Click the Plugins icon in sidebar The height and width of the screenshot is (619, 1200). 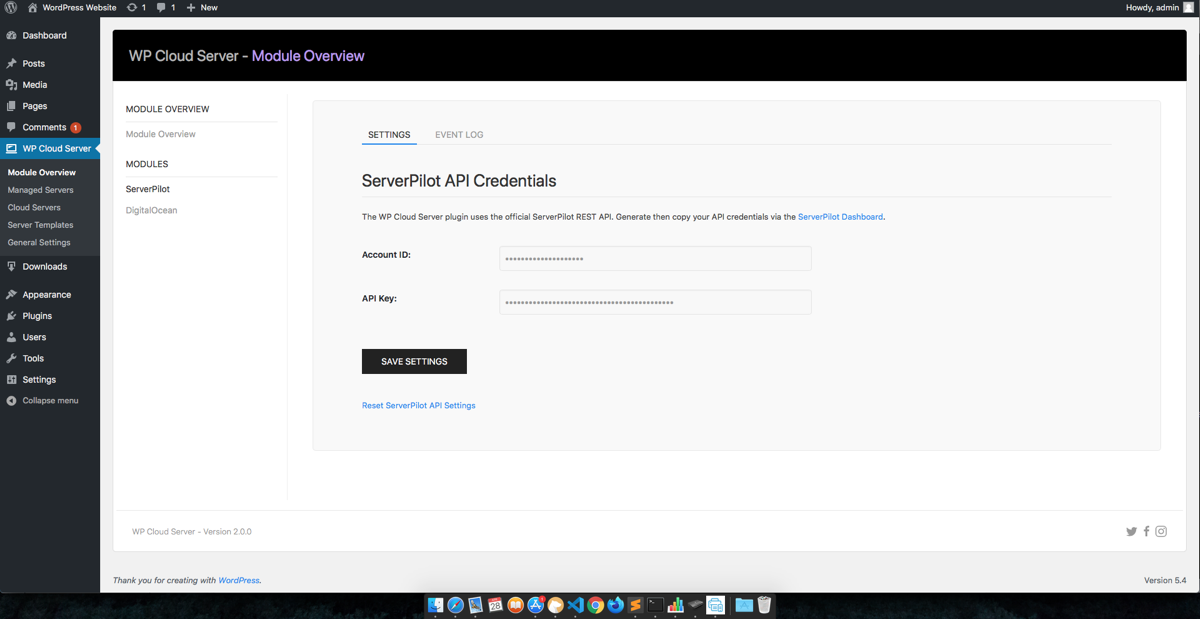pos(12,316)
